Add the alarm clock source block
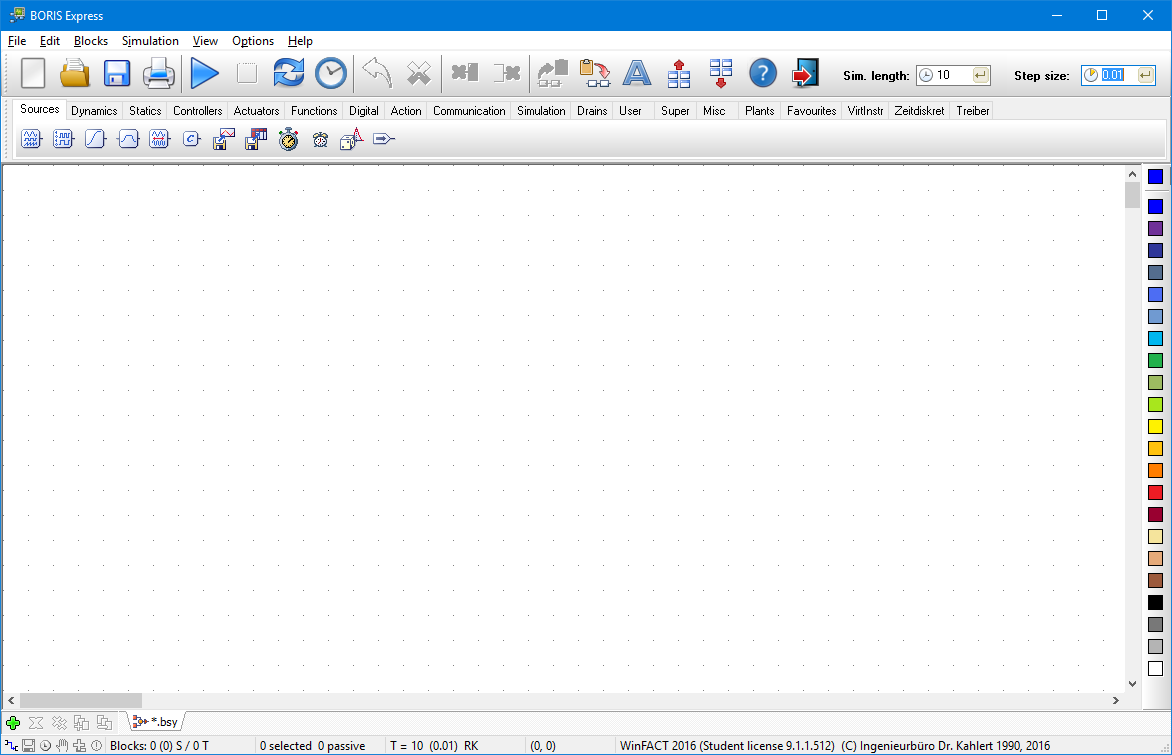The width and height of the screenshot is (1172, 755). 320,139
